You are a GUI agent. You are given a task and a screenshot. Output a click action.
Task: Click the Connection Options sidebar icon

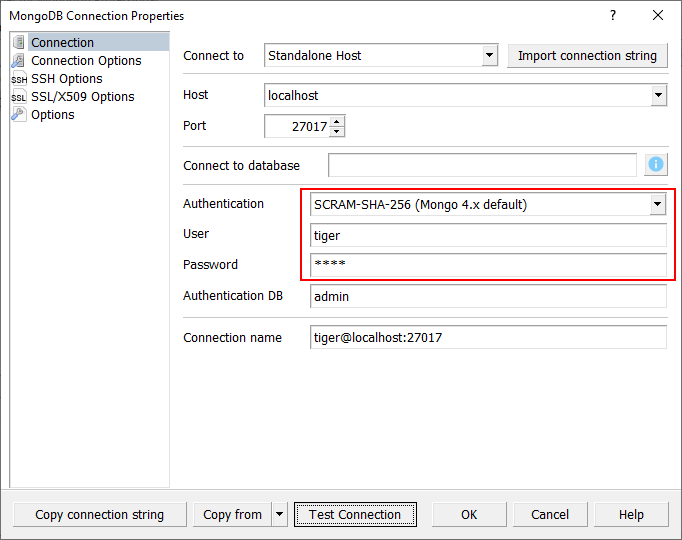(x=19, y=60)
